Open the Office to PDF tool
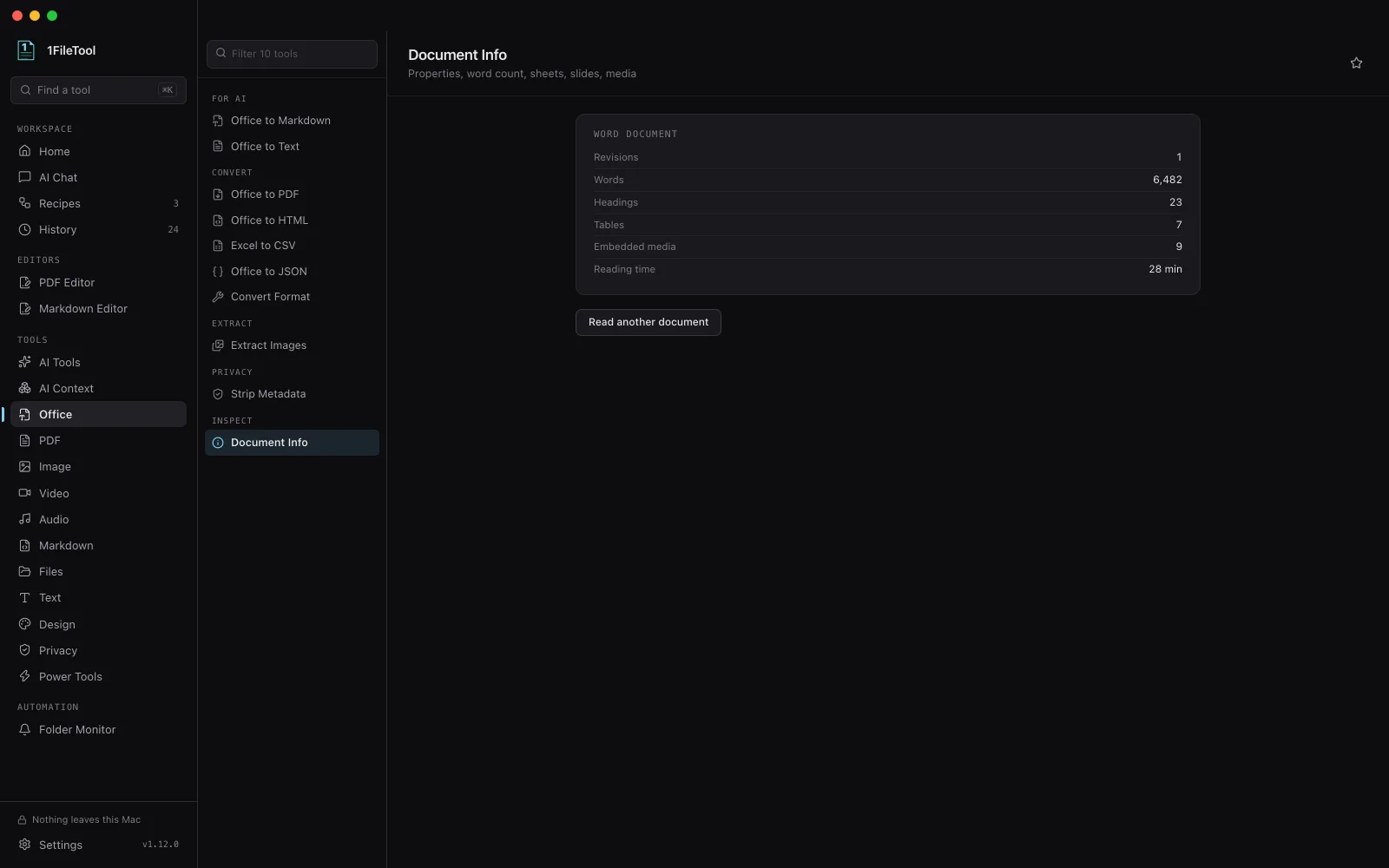Viewport: 1389px width, 868px height. tap(292, 194)
